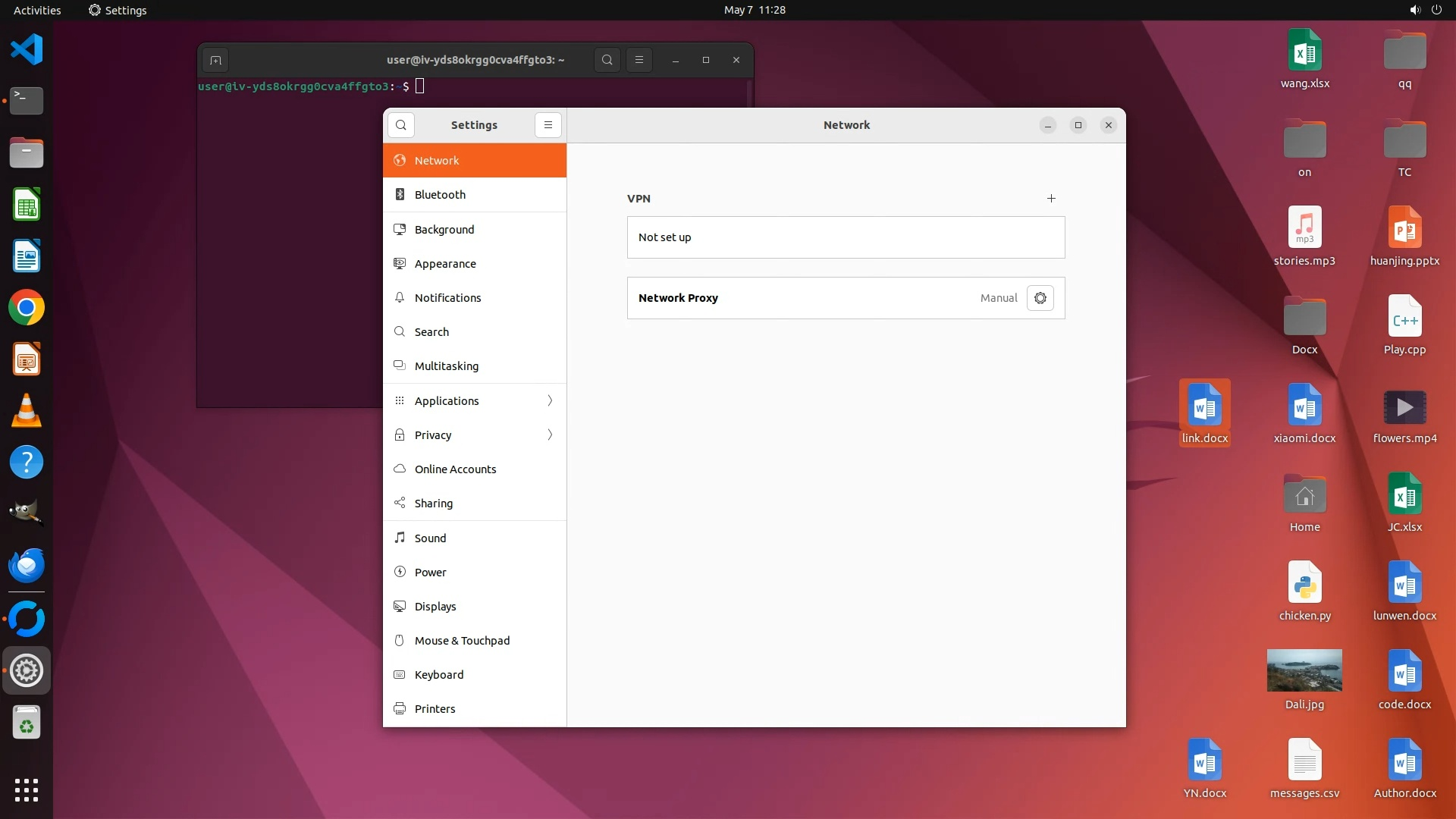Open Settings hamburger menu

coord(548,125)
